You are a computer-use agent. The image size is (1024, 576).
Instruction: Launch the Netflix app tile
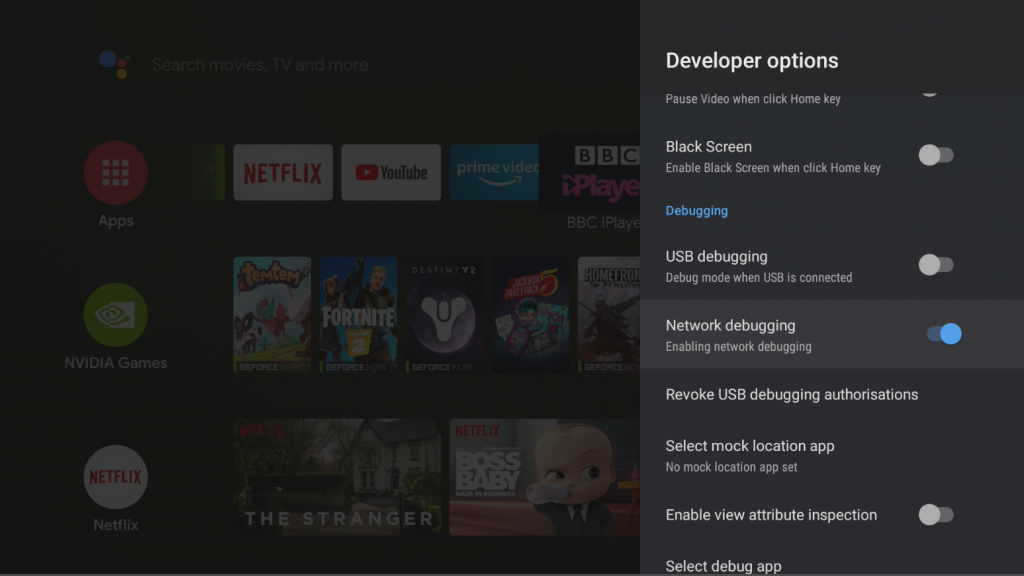283,172
